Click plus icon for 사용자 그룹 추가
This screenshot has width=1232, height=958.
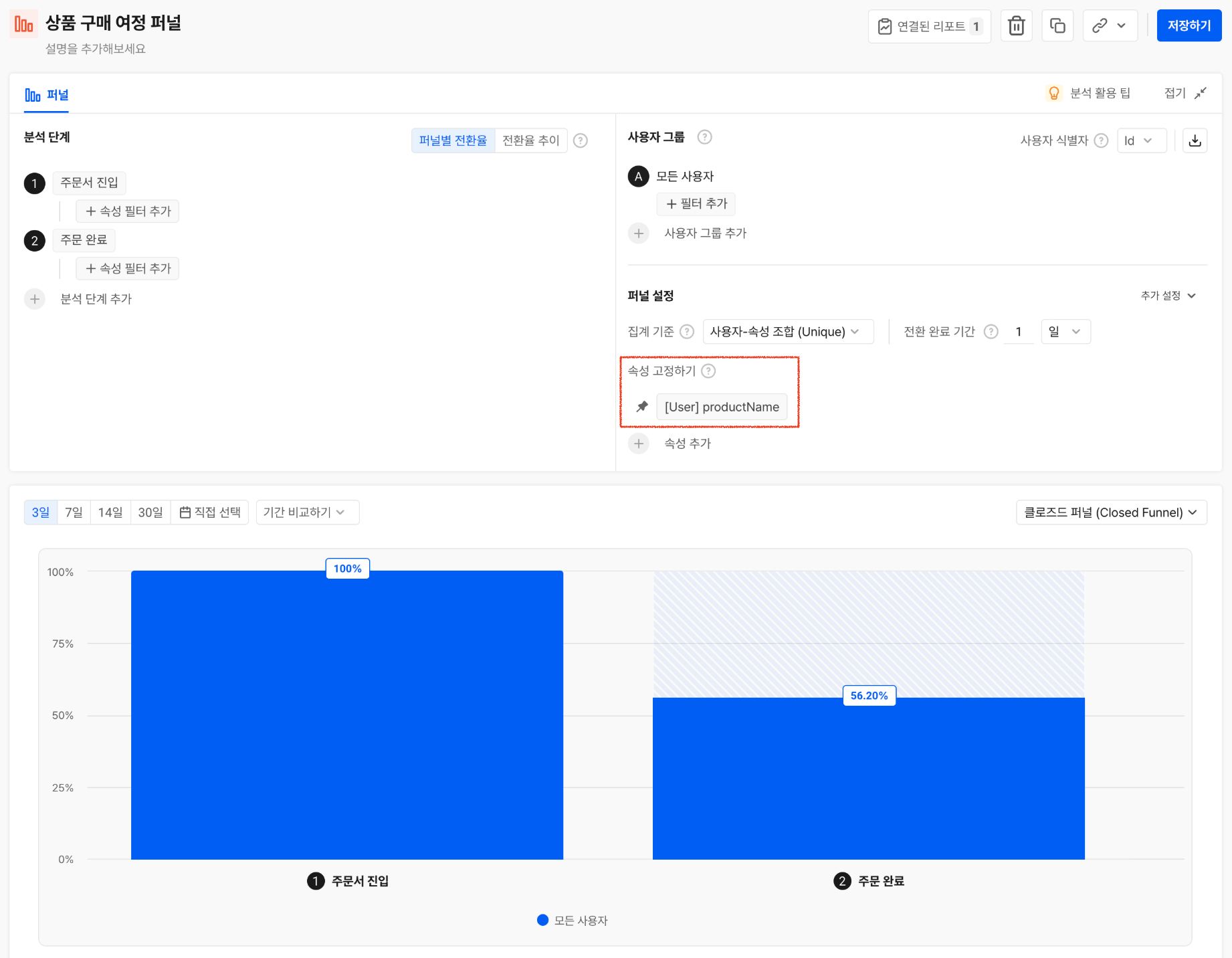click(x=639, y=233)
